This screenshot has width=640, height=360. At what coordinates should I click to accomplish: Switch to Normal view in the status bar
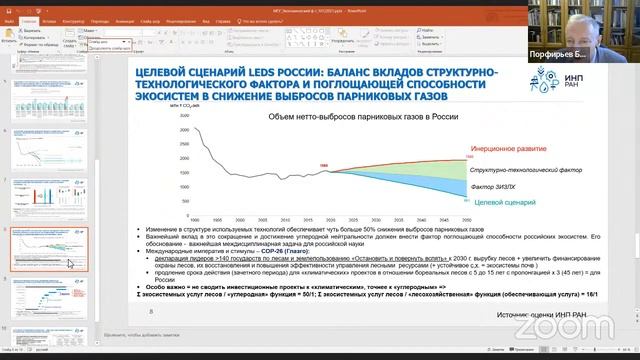click(543, 349)
